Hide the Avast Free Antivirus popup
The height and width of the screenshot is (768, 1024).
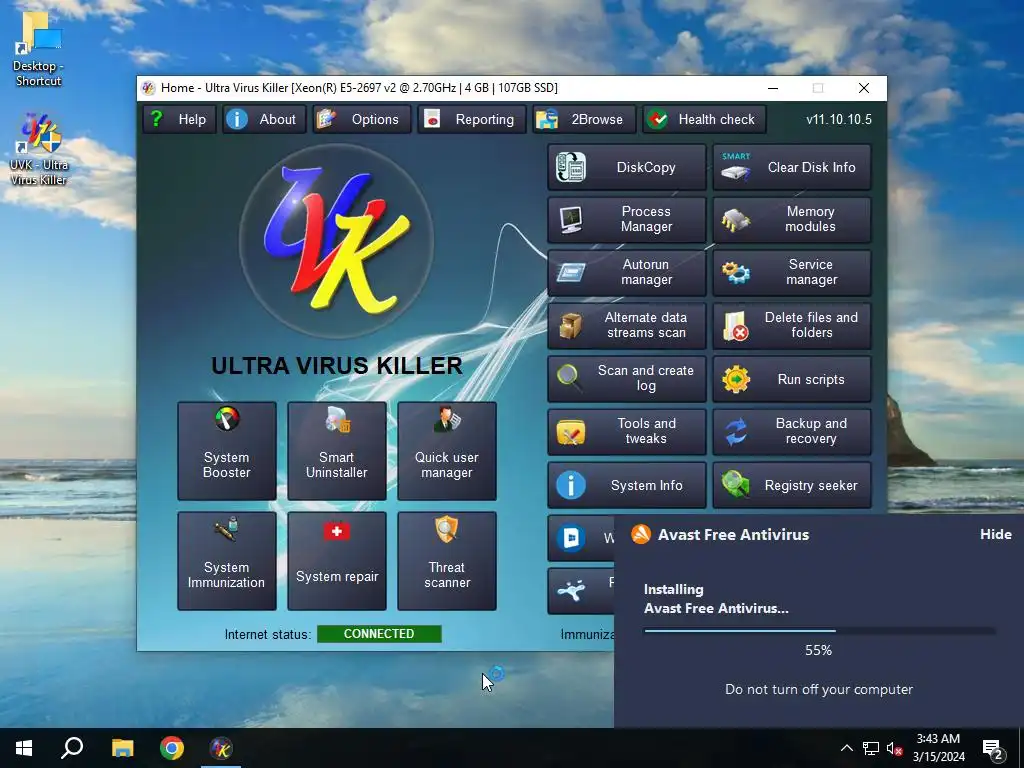[995, 534]
